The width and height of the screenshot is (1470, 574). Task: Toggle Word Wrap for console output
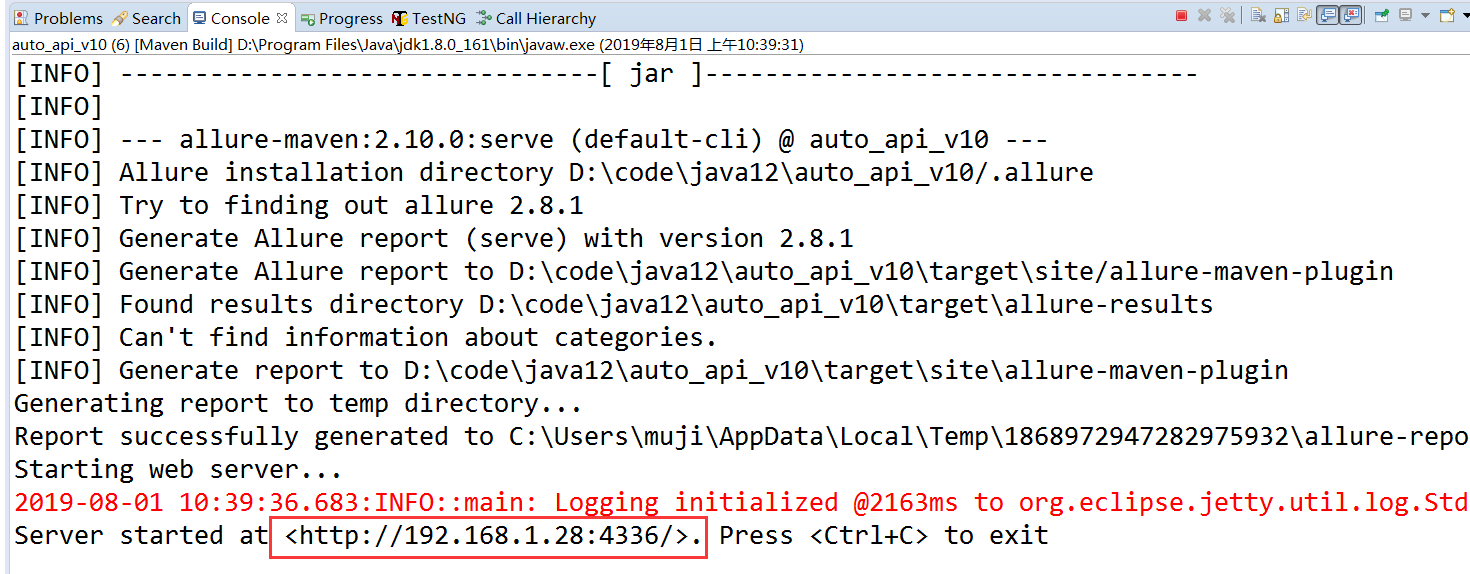(1304, 15)
